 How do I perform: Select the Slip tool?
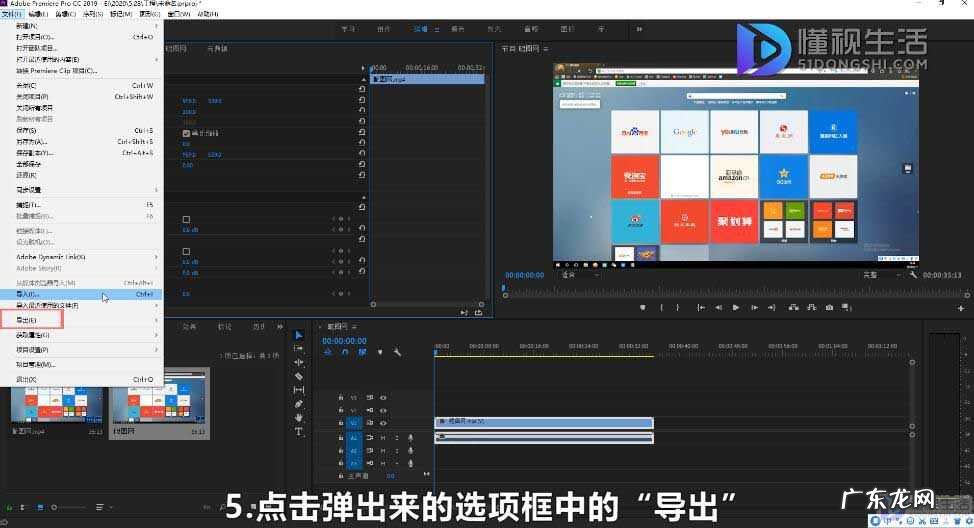[299, 390]
